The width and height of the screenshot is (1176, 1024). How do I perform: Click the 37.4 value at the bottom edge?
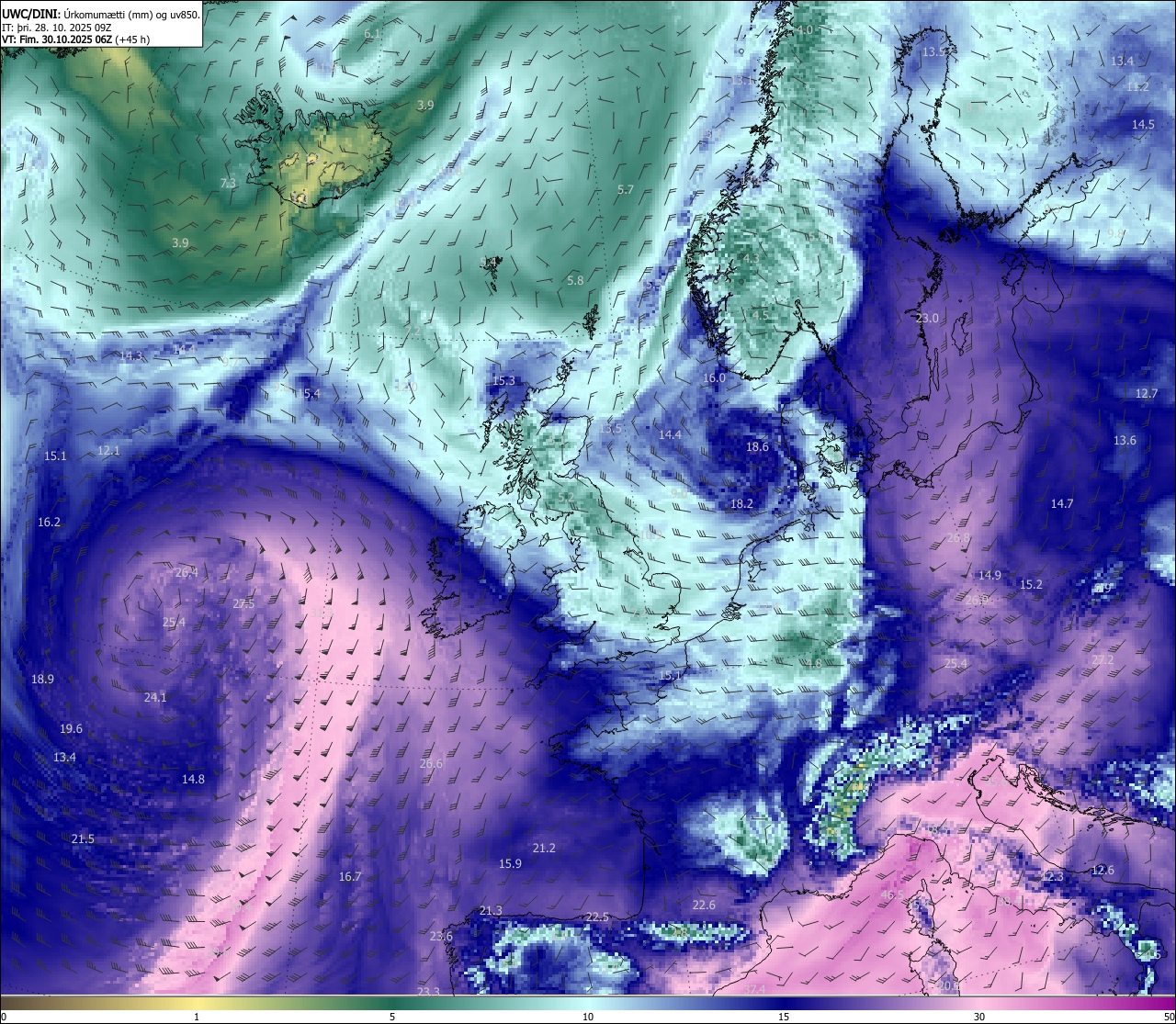754,989
